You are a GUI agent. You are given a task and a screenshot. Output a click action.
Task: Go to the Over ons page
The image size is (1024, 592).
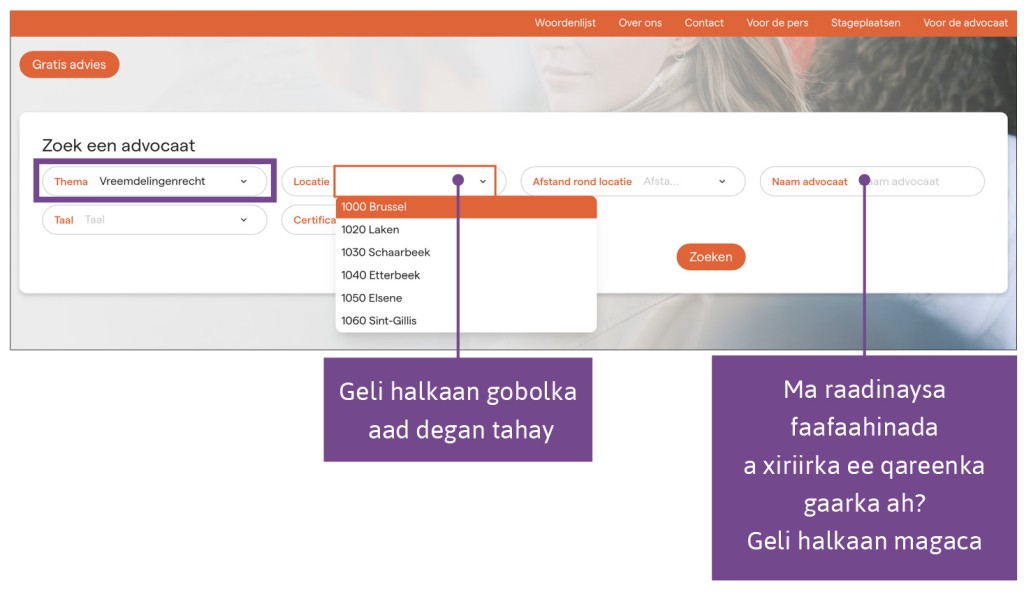click(639, 22)
